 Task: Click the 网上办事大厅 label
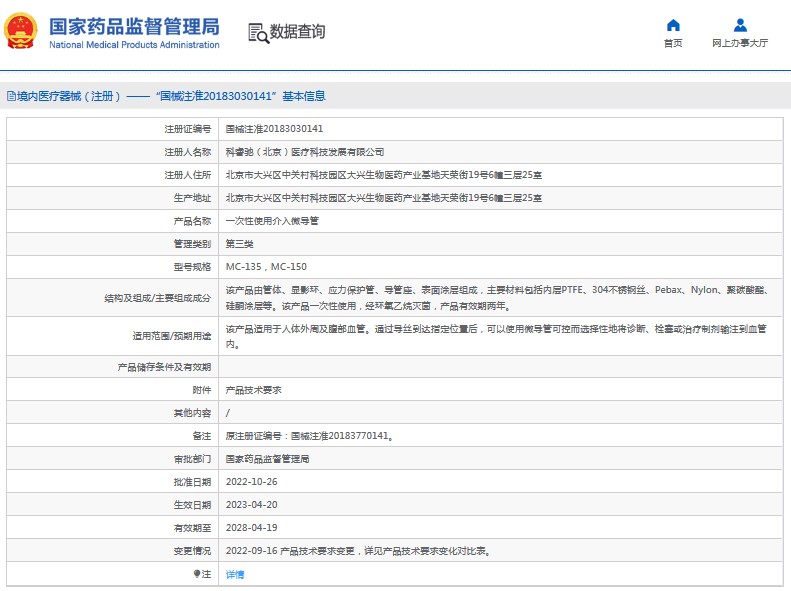point(740,43)
